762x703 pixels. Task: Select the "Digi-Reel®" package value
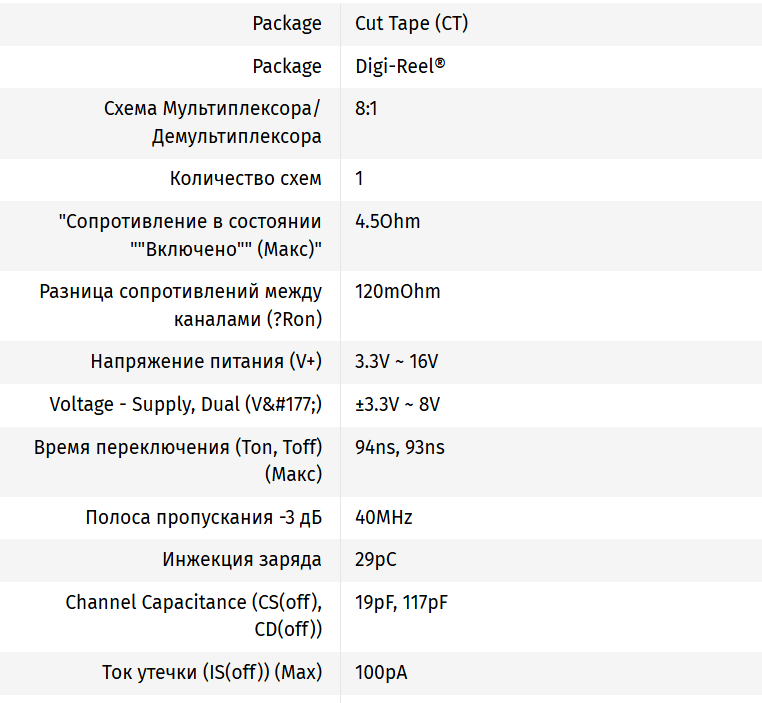tap(400, 66)
